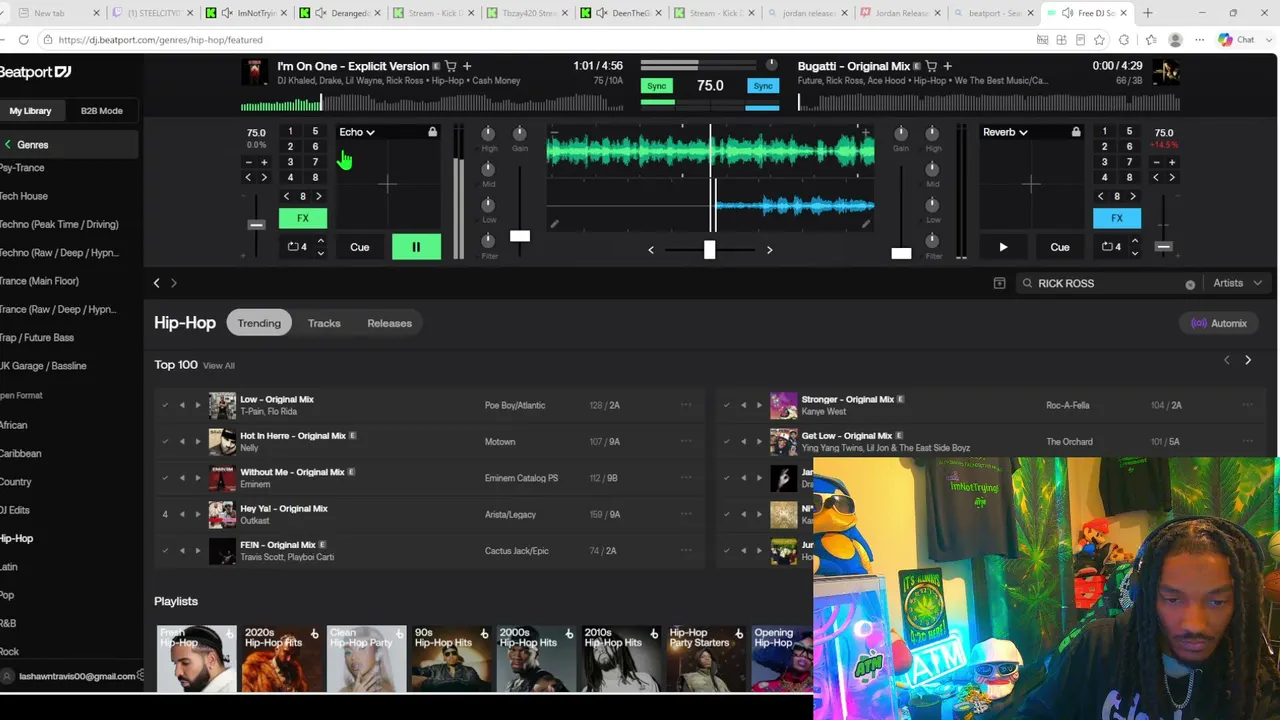Load Without Me to right deck
This screenshot has height=720, width=1280.
pyautogui.click(x=197, y=478)
